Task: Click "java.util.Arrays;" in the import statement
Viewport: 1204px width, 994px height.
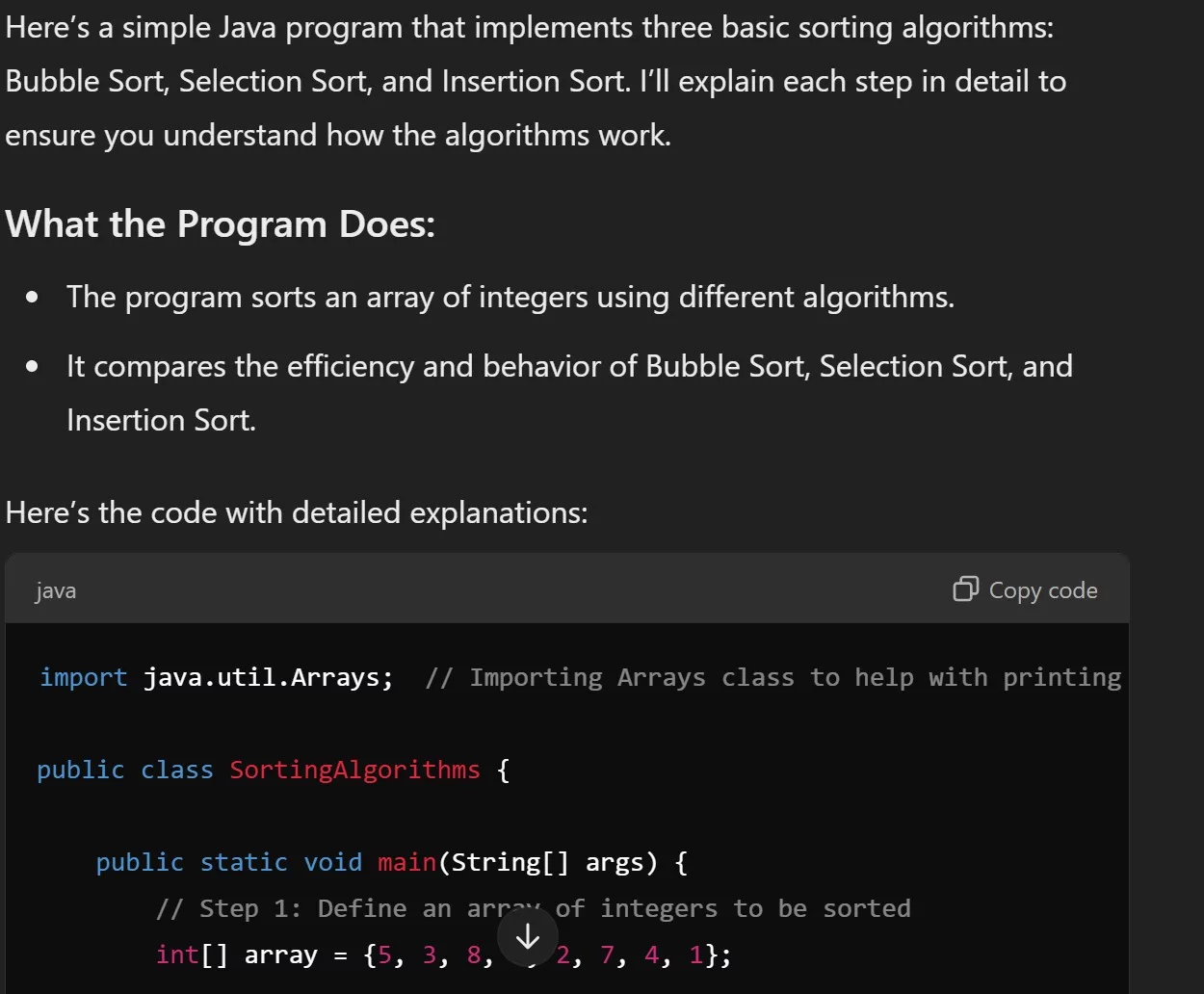Action: point(269,677)
